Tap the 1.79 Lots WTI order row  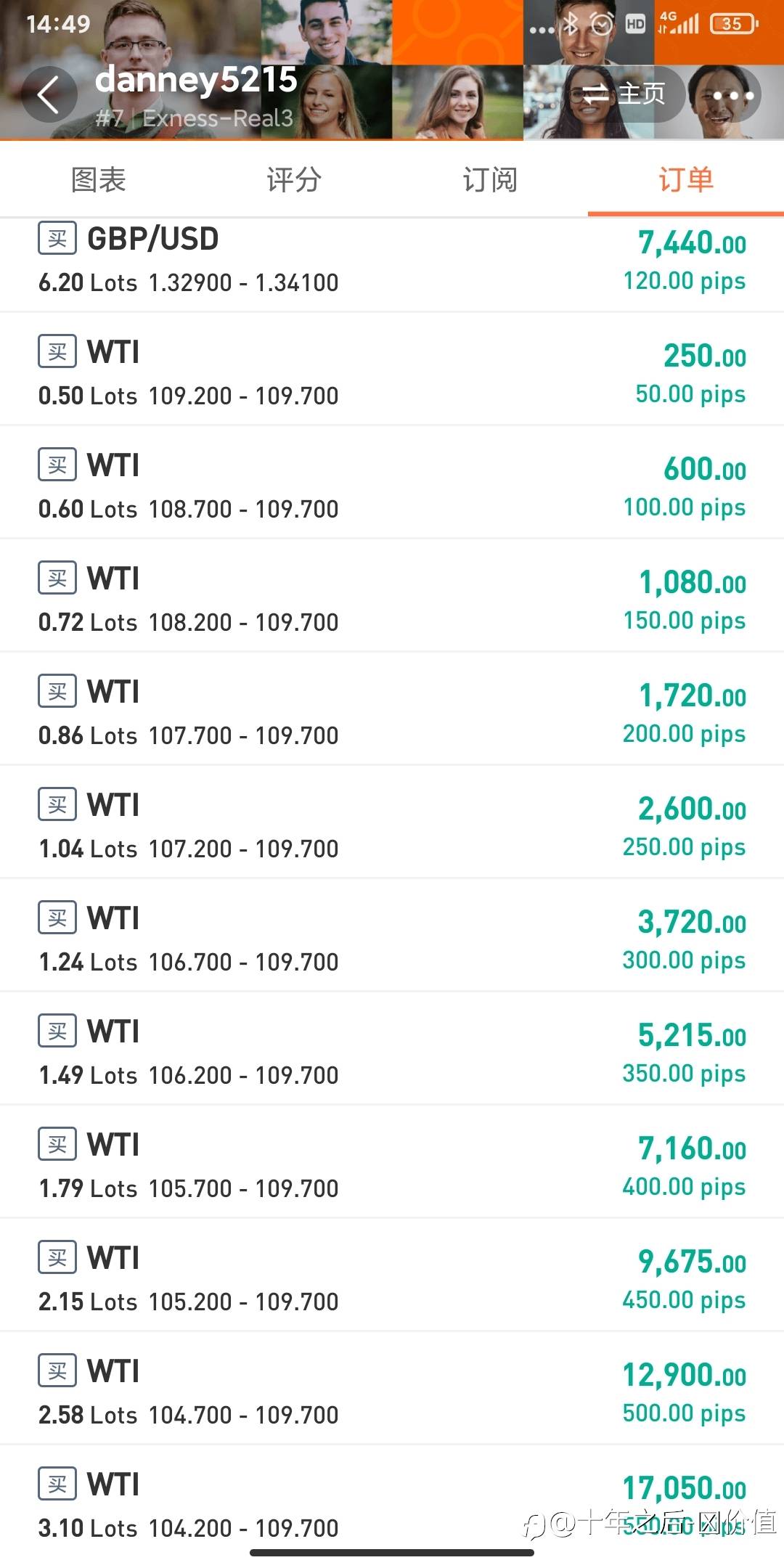pos(392,1161)
